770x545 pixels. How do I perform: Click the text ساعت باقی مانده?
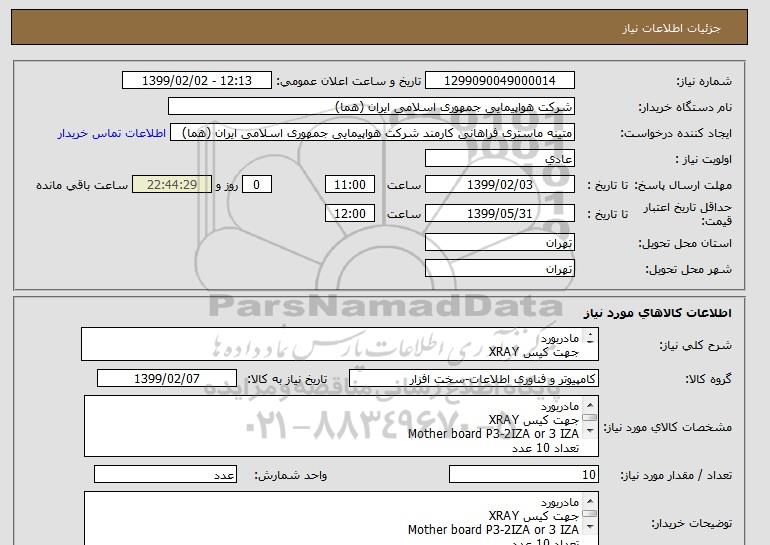click(82, 185)
